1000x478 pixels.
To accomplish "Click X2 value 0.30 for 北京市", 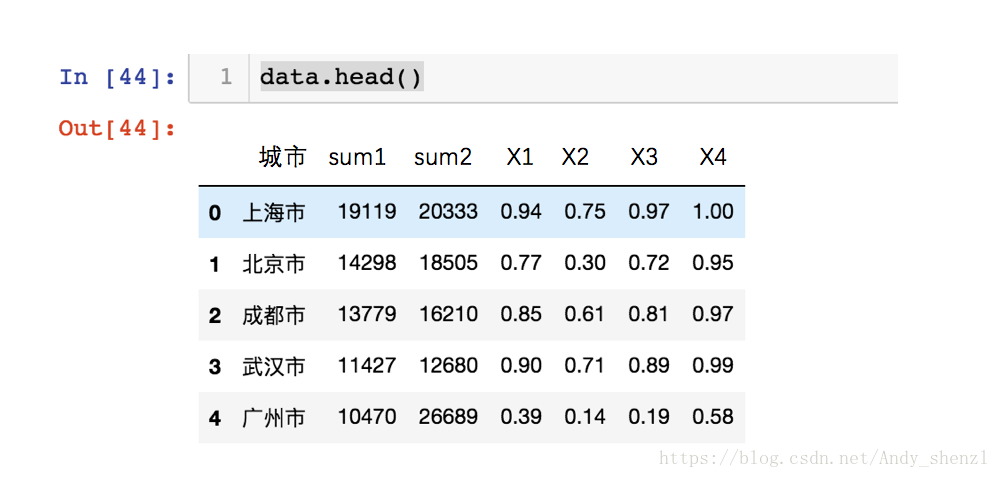I will tap(585, 263).
